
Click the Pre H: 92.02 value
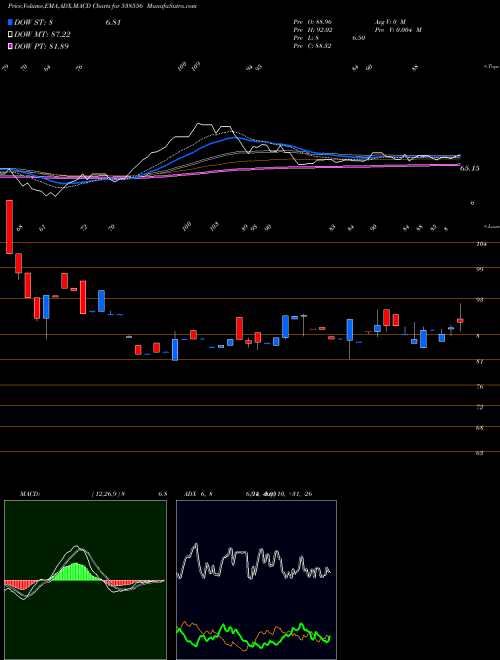313,30
